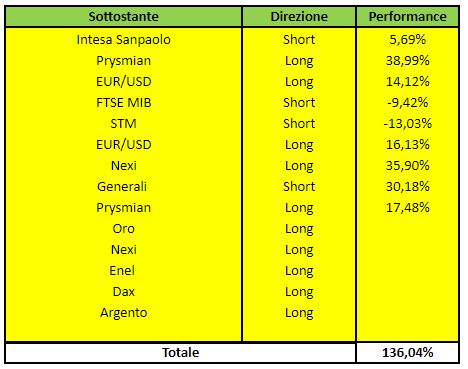The width and height of the screenshot is (468, 369).
Task: Click the Intesa Sanpaolo cell
Action: tap(123, 40)
